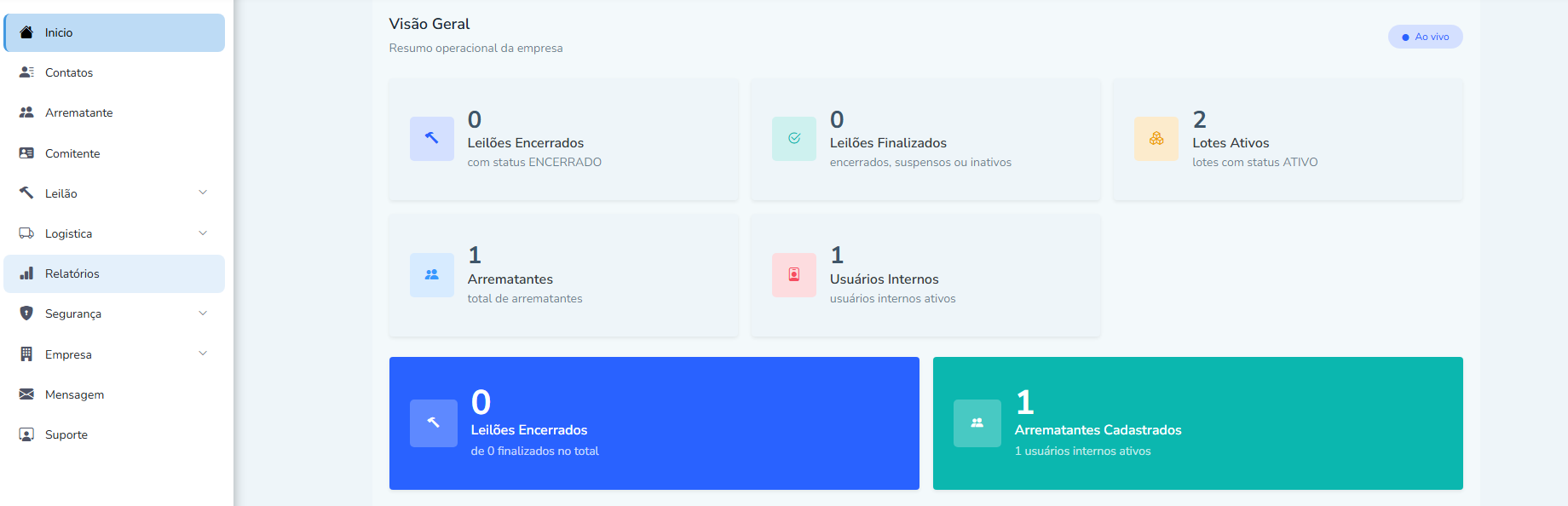
Task: Click the envelope icon beside Mensagem
Action: 26,394
